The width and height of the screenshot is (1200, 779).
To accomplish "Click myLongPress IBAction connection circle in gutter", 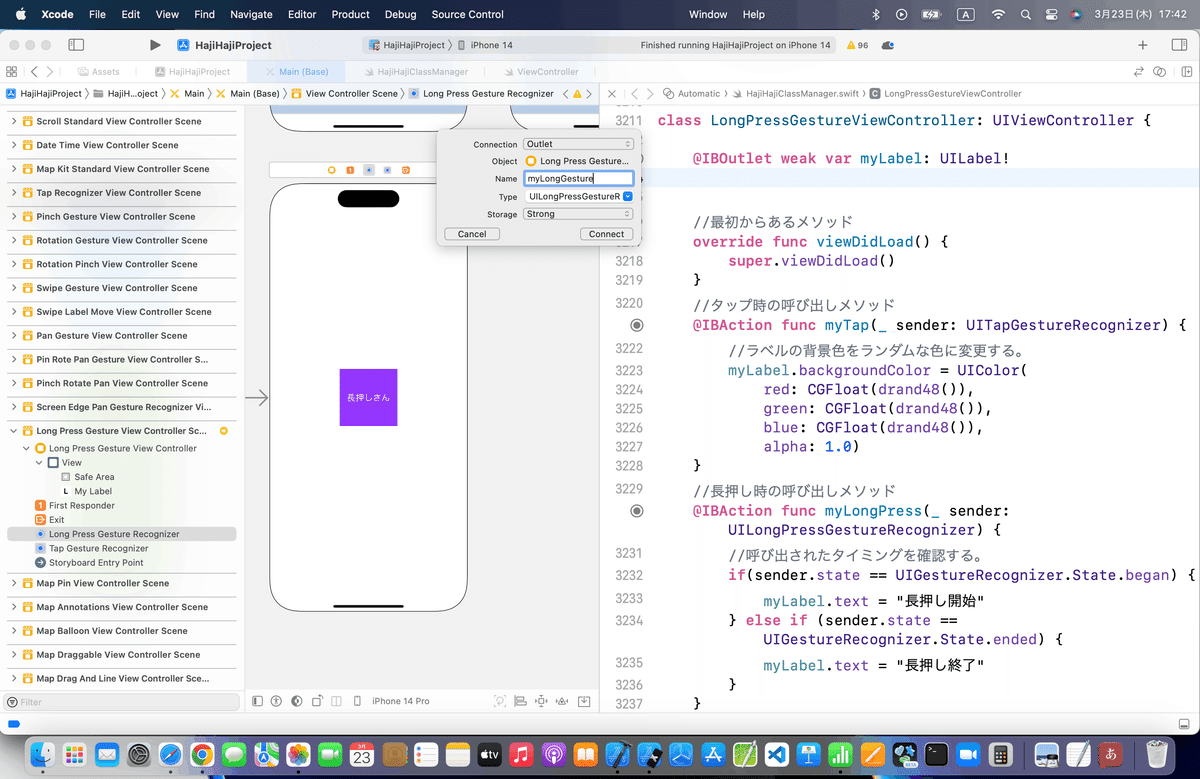I will click(x=637, y=511).
